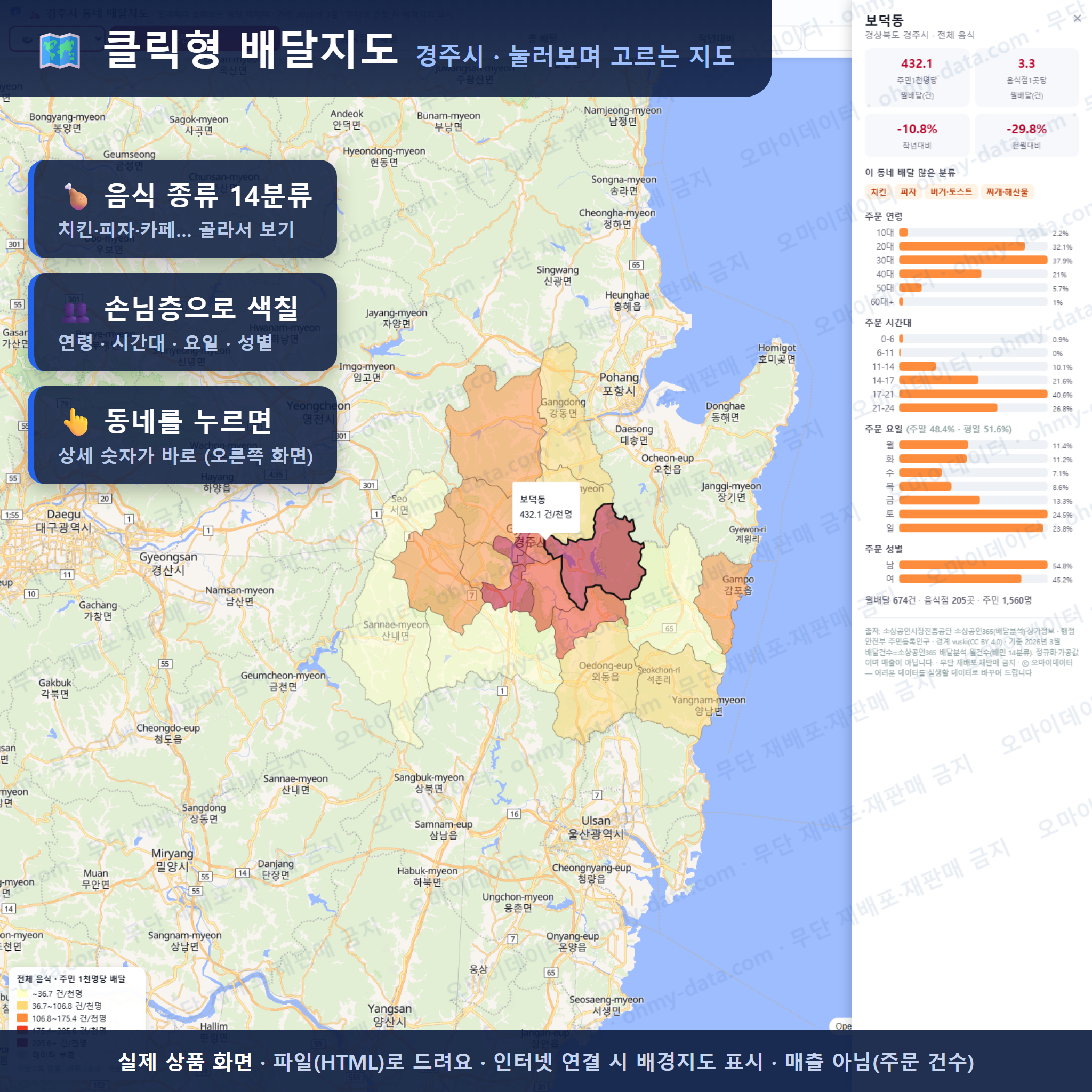Select the 피자 category tag
The width and height of the screenshot is (1092, 1092).
(908, 192)
